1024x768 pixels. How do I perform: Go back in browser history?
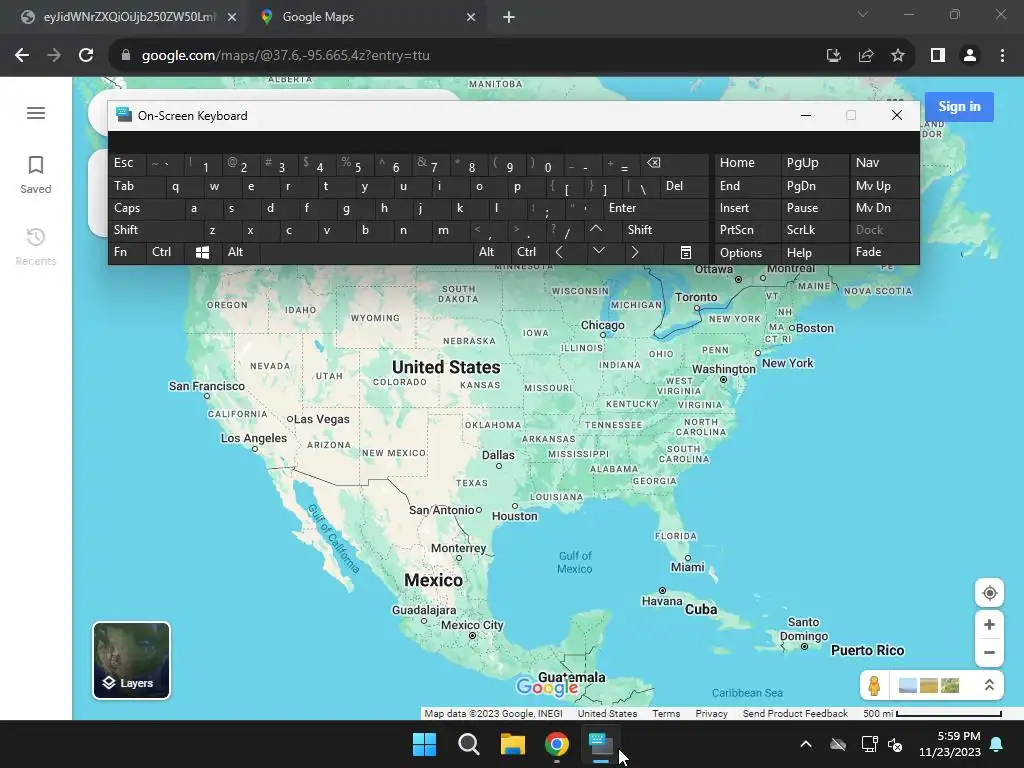click(22, 56)
